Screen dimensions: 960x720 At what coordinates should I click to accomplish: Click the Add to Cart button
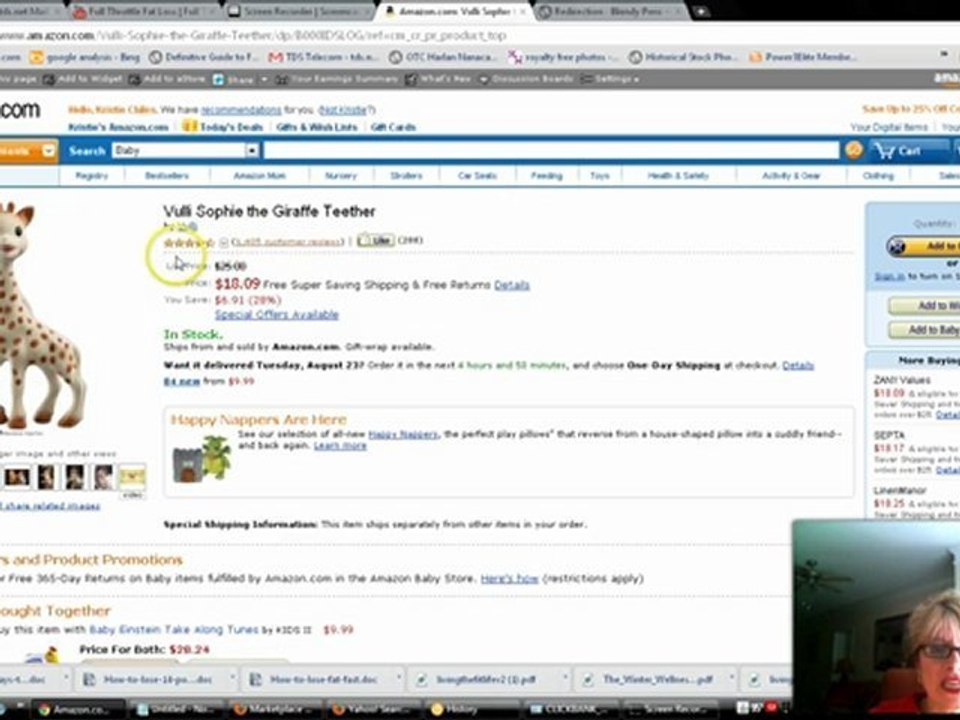pos(923,246)
